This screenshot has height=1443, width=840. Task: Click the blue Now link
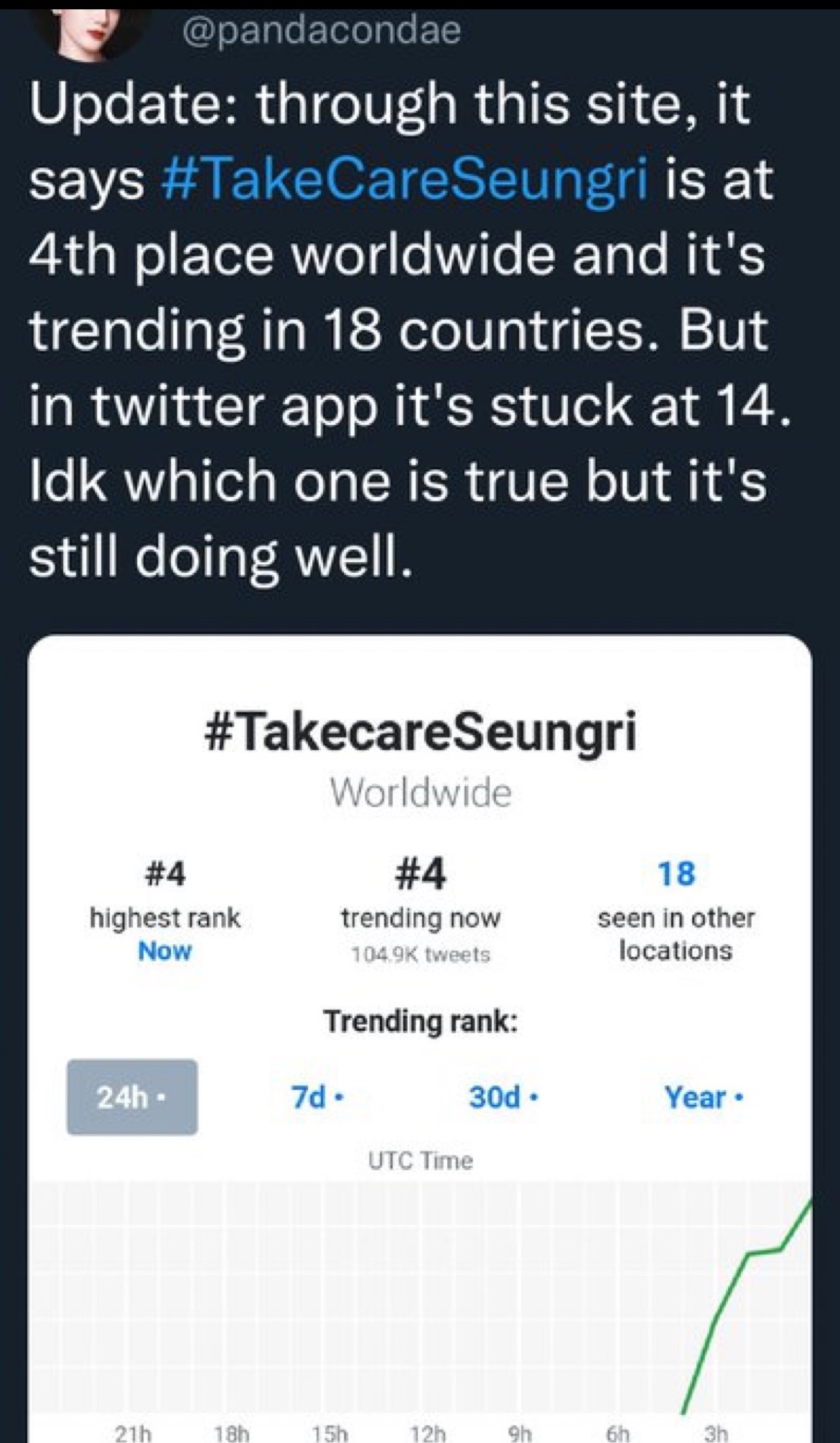click(164, 951)
